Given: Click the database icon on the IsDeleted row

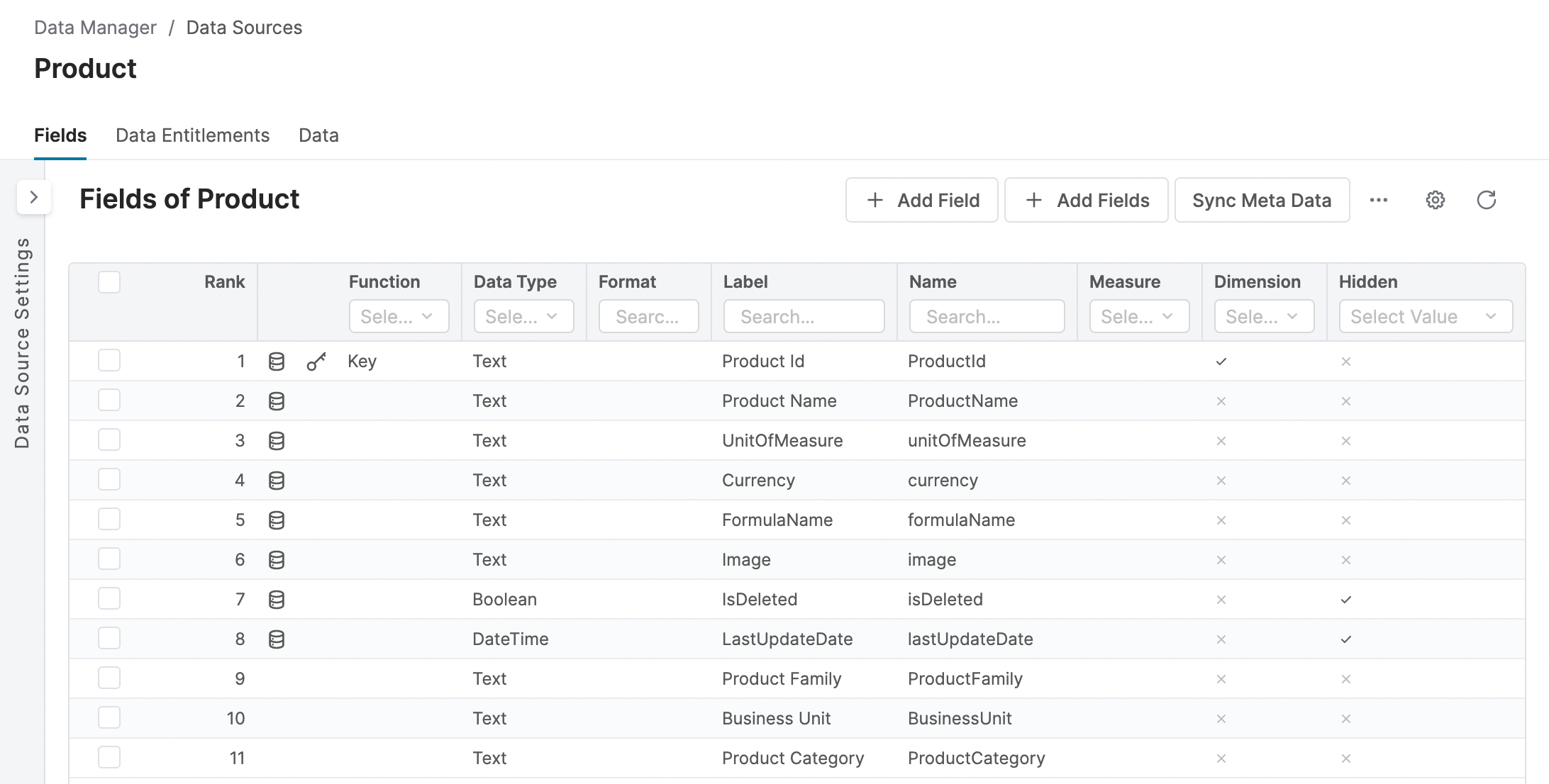Looking at the screenshot, I should click(x=277, y=598).
